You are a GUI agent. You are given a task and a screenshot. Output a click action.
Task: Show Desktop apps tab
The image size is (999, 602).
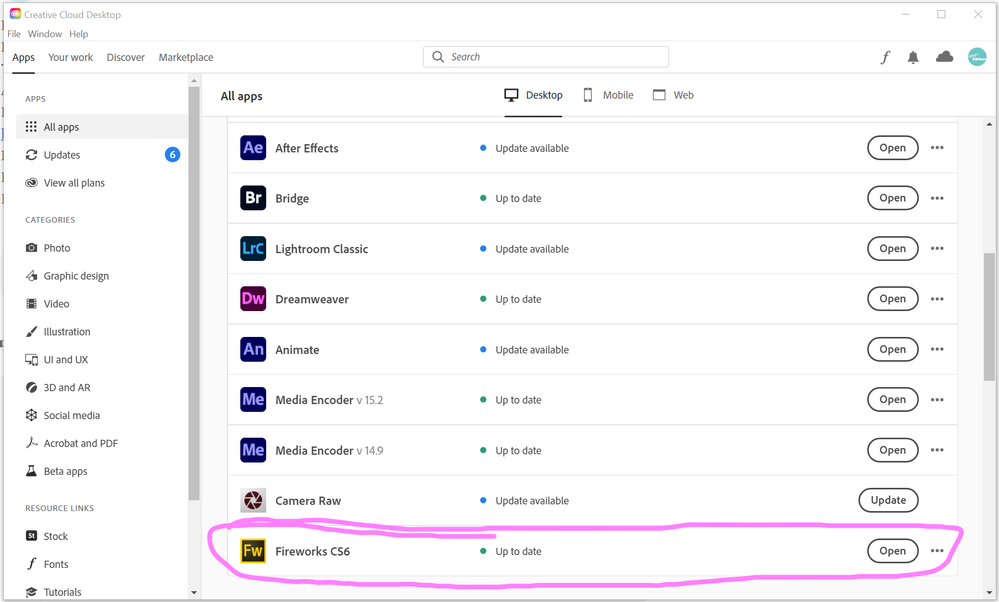click(x=533, y=96)
